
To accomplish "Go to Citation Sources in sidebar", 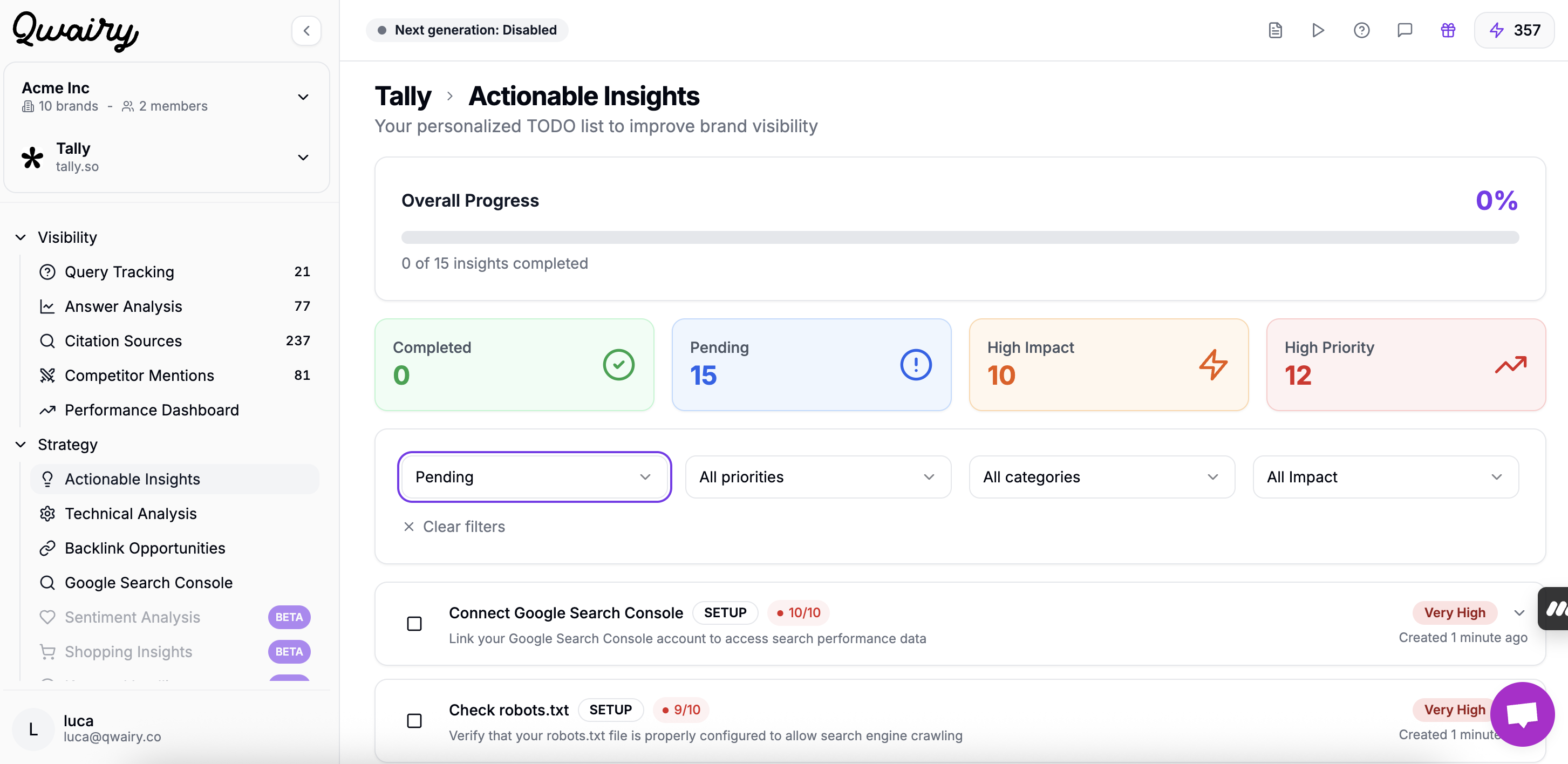I will (174, 341).
